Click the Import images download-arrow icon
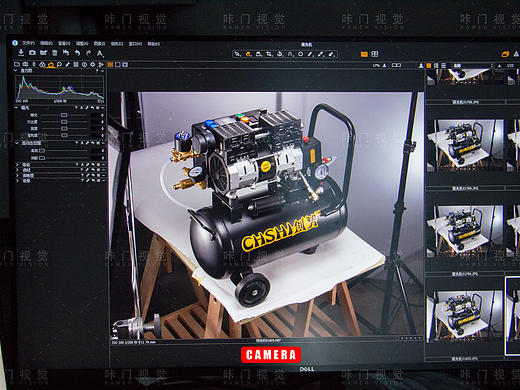 click(x=21, y=52)
